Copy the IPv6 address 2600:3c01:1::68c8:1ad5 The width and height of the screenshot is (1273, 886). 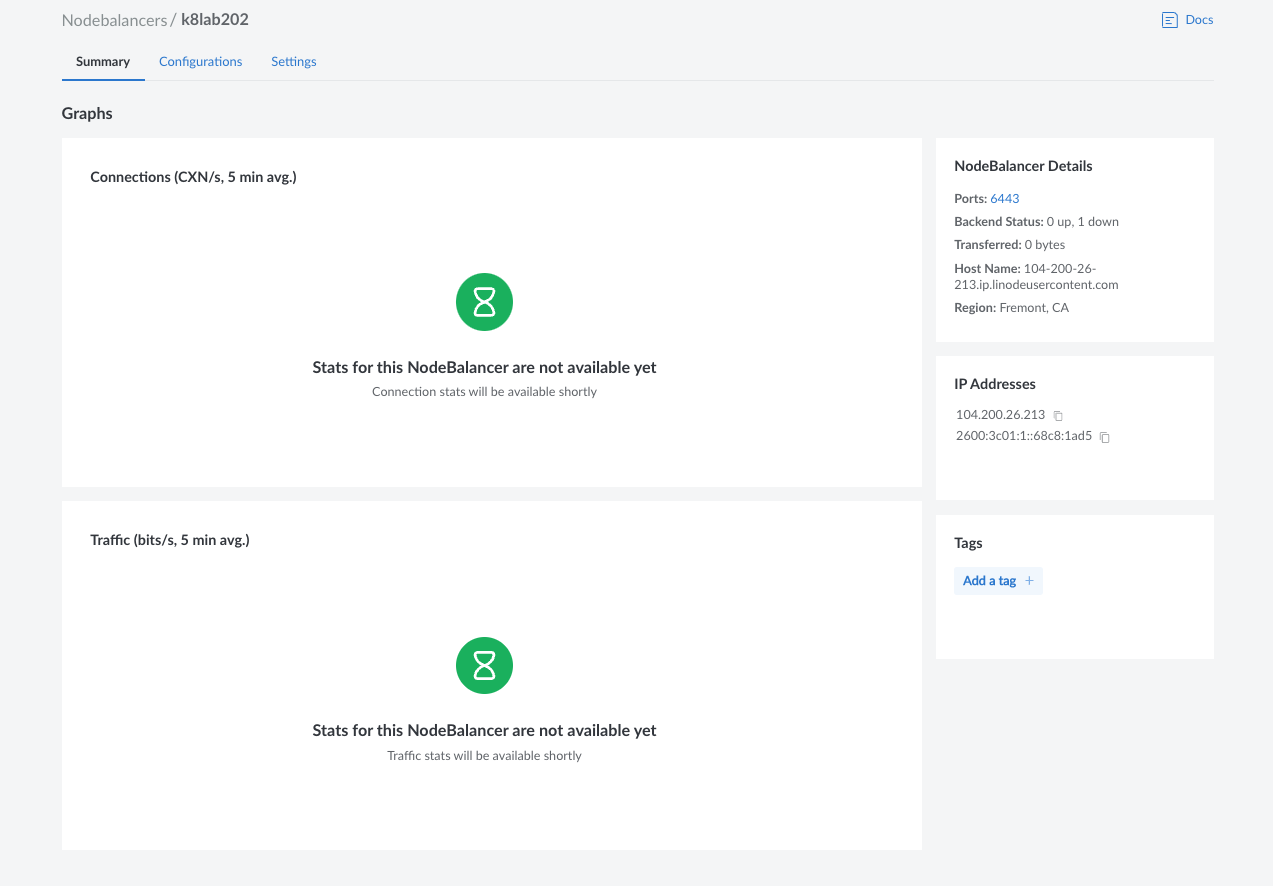coord(1105,437)
